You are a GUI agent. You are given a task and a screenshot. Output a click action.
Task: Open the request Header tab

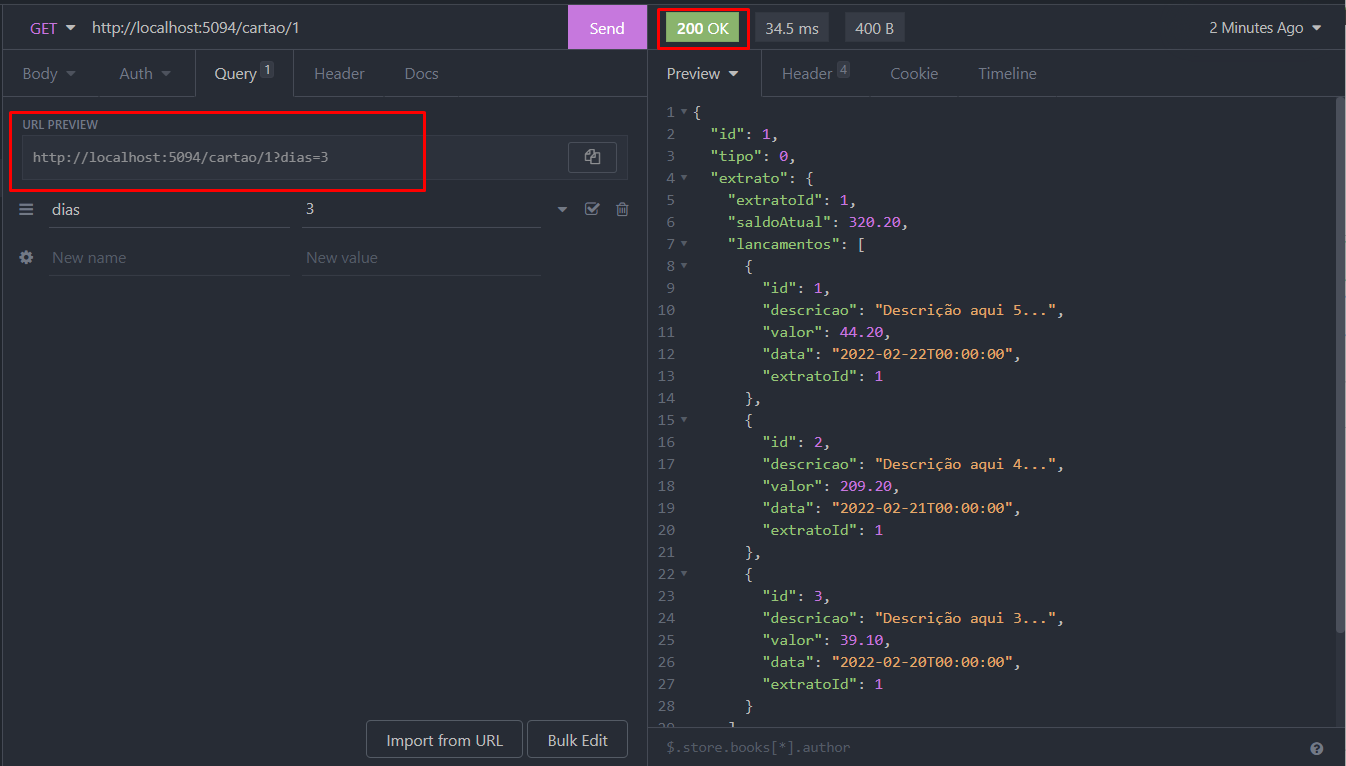(339, 73)
